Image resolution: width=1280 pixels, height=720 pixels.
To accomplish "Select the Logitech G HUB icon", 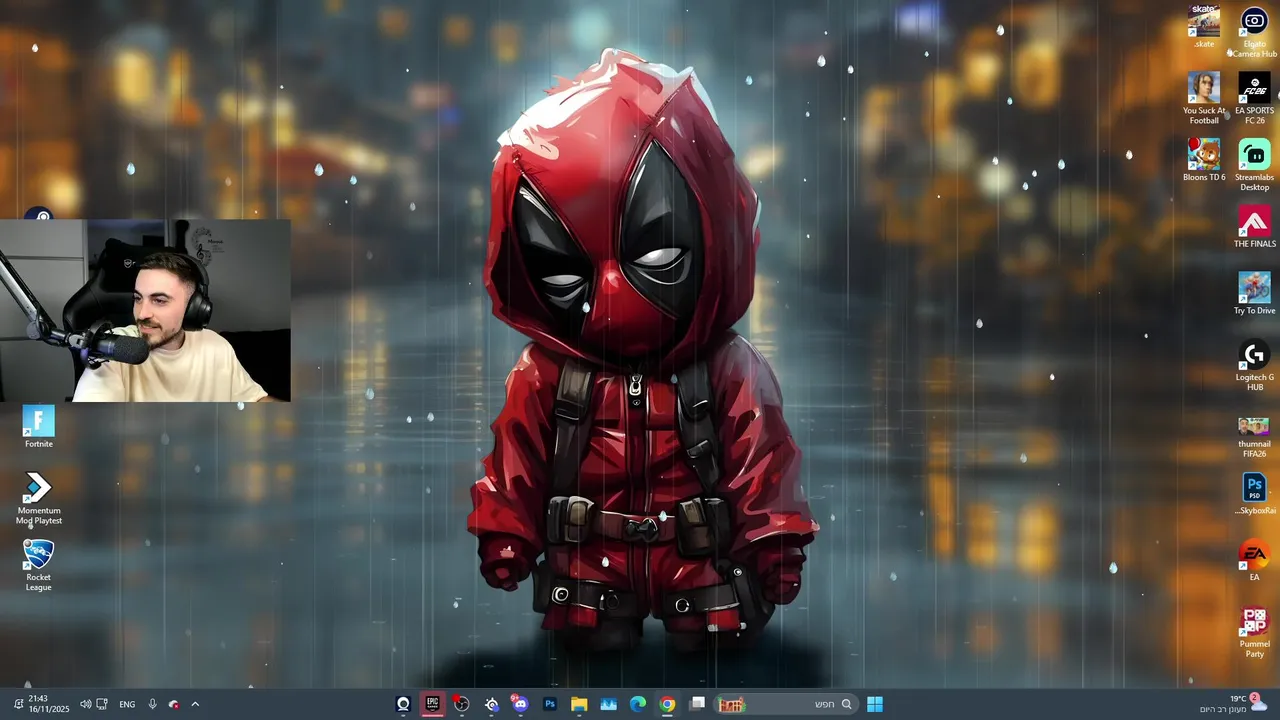I will pos(1254,366).
